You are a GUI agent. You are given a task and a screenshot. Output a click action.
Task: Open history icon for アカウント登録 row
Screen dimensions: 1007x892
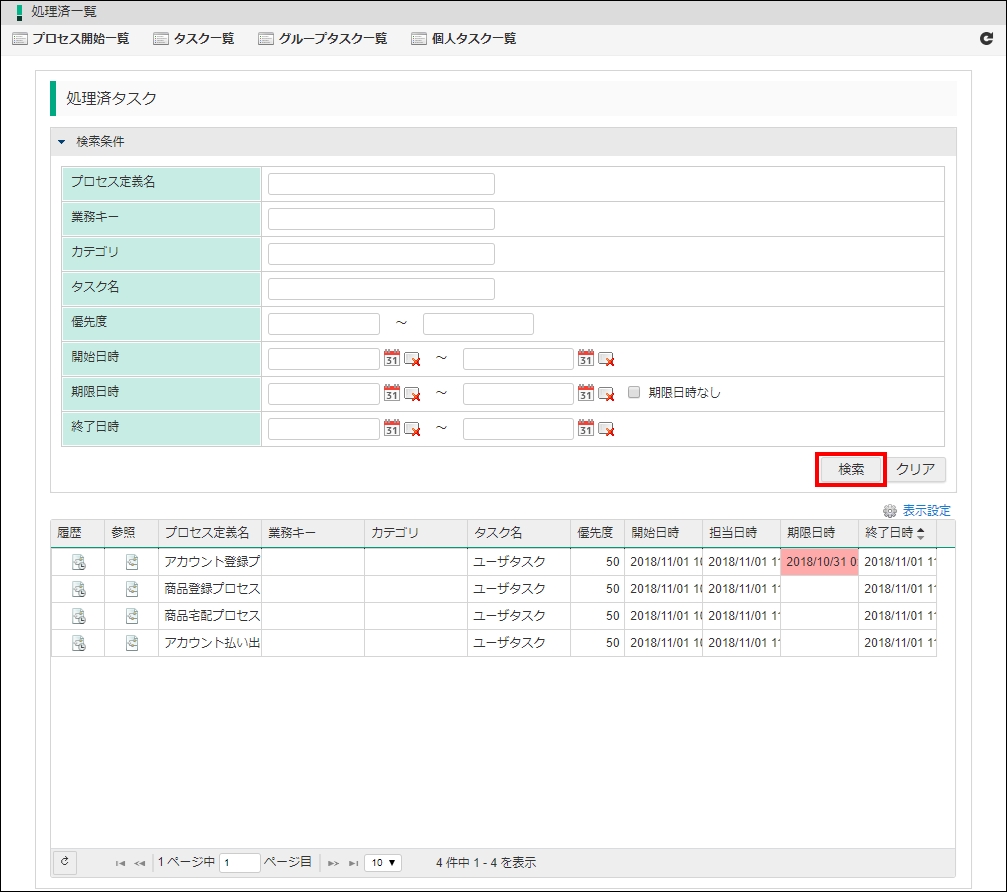tap(78, 562)
